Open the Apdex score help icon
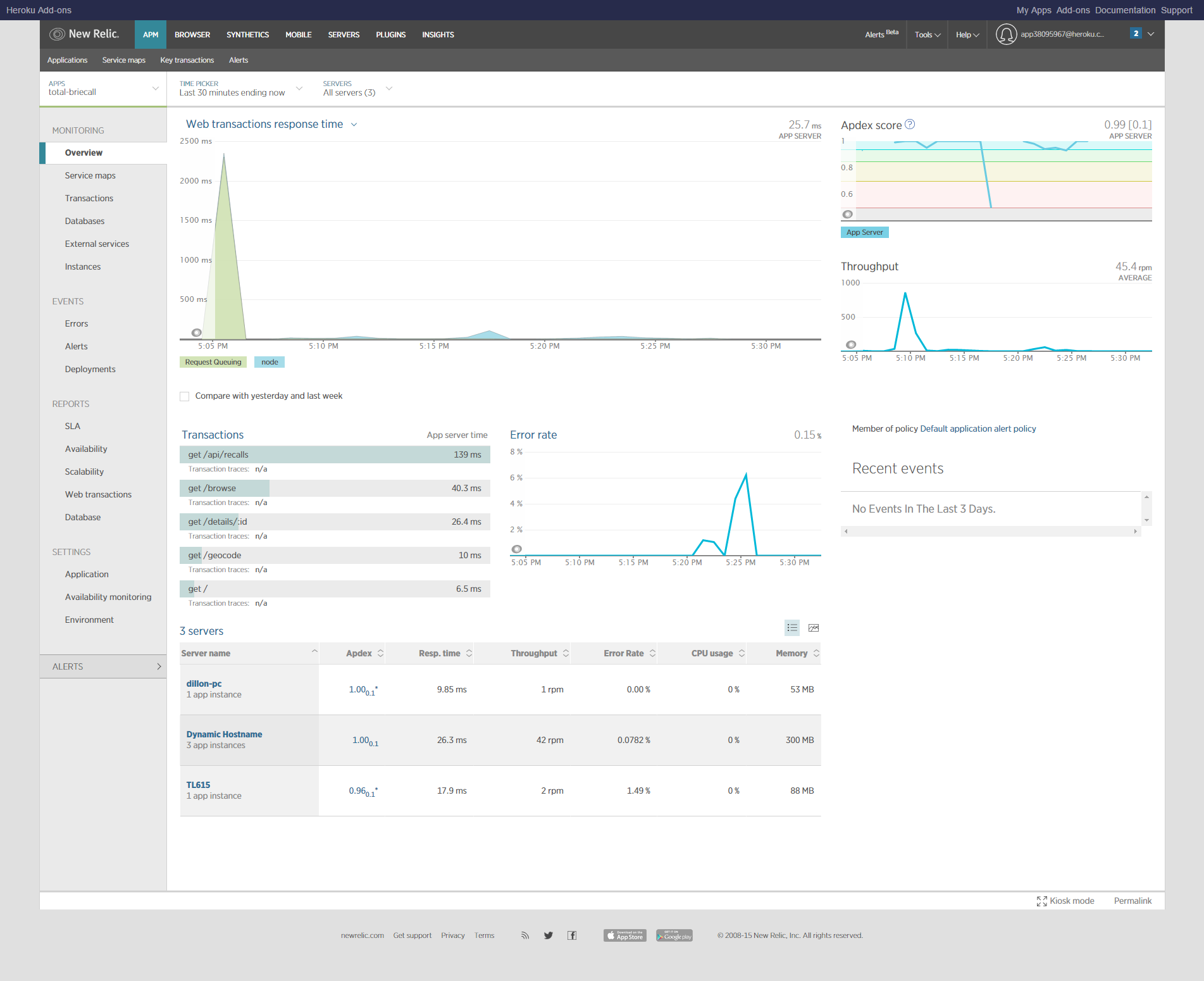Image resolution: width=1204 pixels, height=981 pixels. coord(910,124)
